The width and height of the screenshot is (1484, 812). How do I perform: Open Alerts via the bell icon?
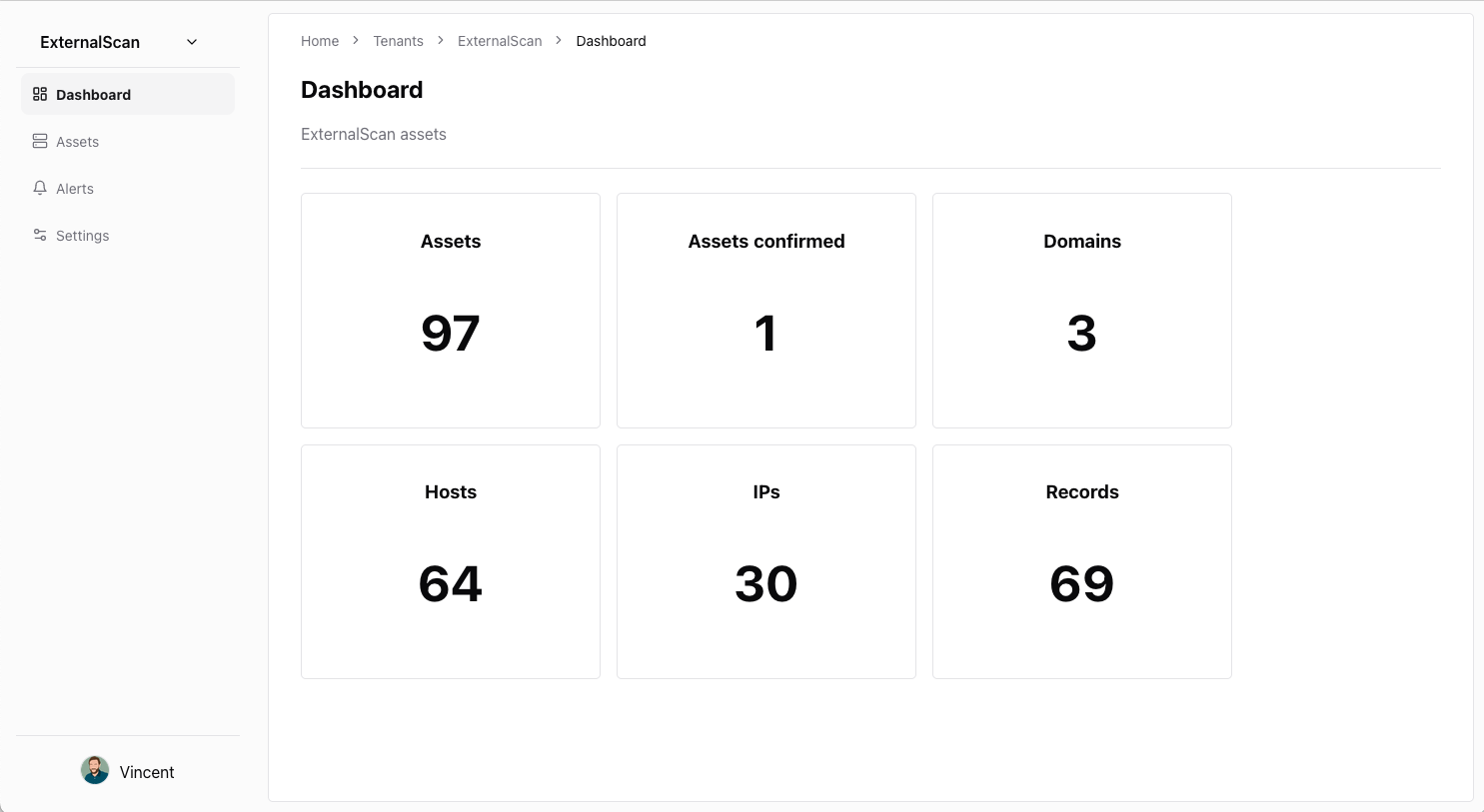(x=40, y=188)
